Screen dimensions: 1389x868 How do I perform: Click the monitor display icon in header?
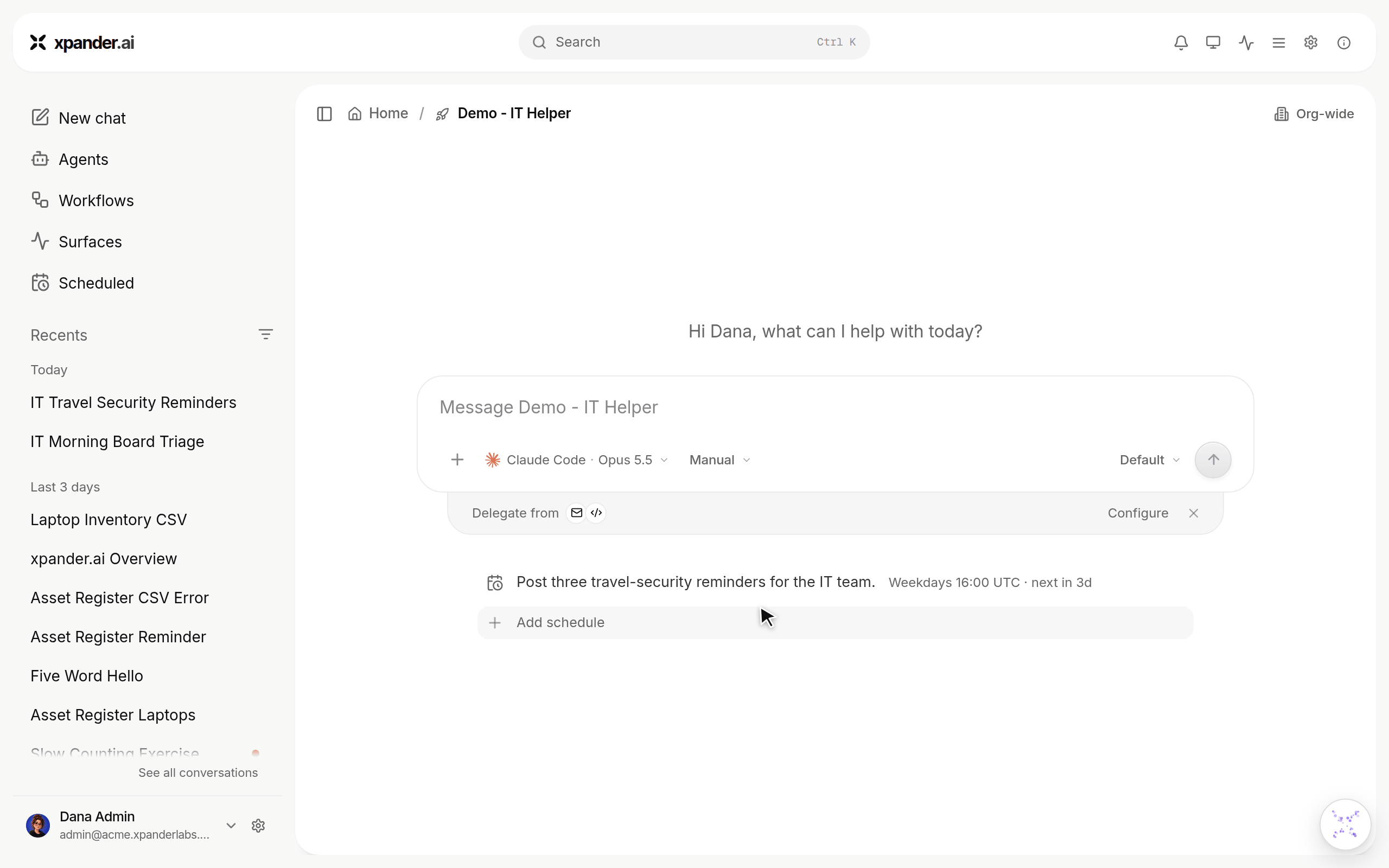click(1213, 42)
